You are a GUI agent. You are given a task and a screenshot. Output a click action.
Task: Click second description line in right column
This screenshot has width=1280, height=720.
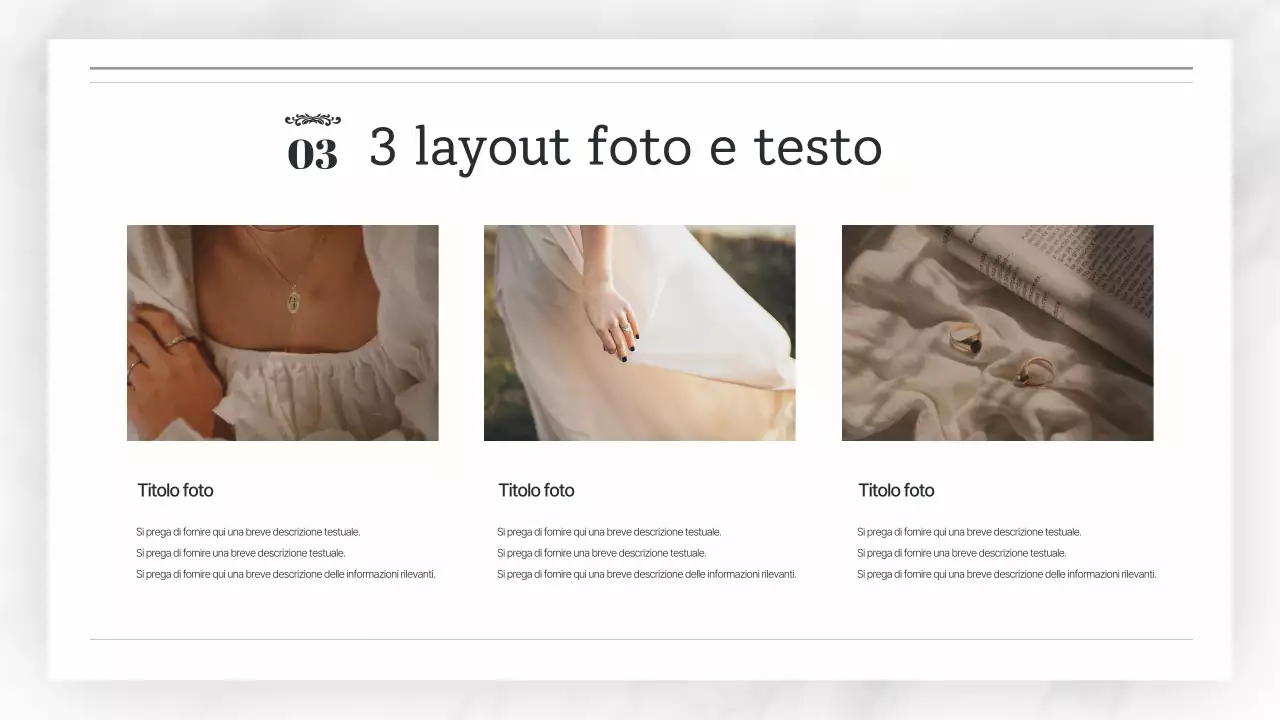click(x=961, y=553)
